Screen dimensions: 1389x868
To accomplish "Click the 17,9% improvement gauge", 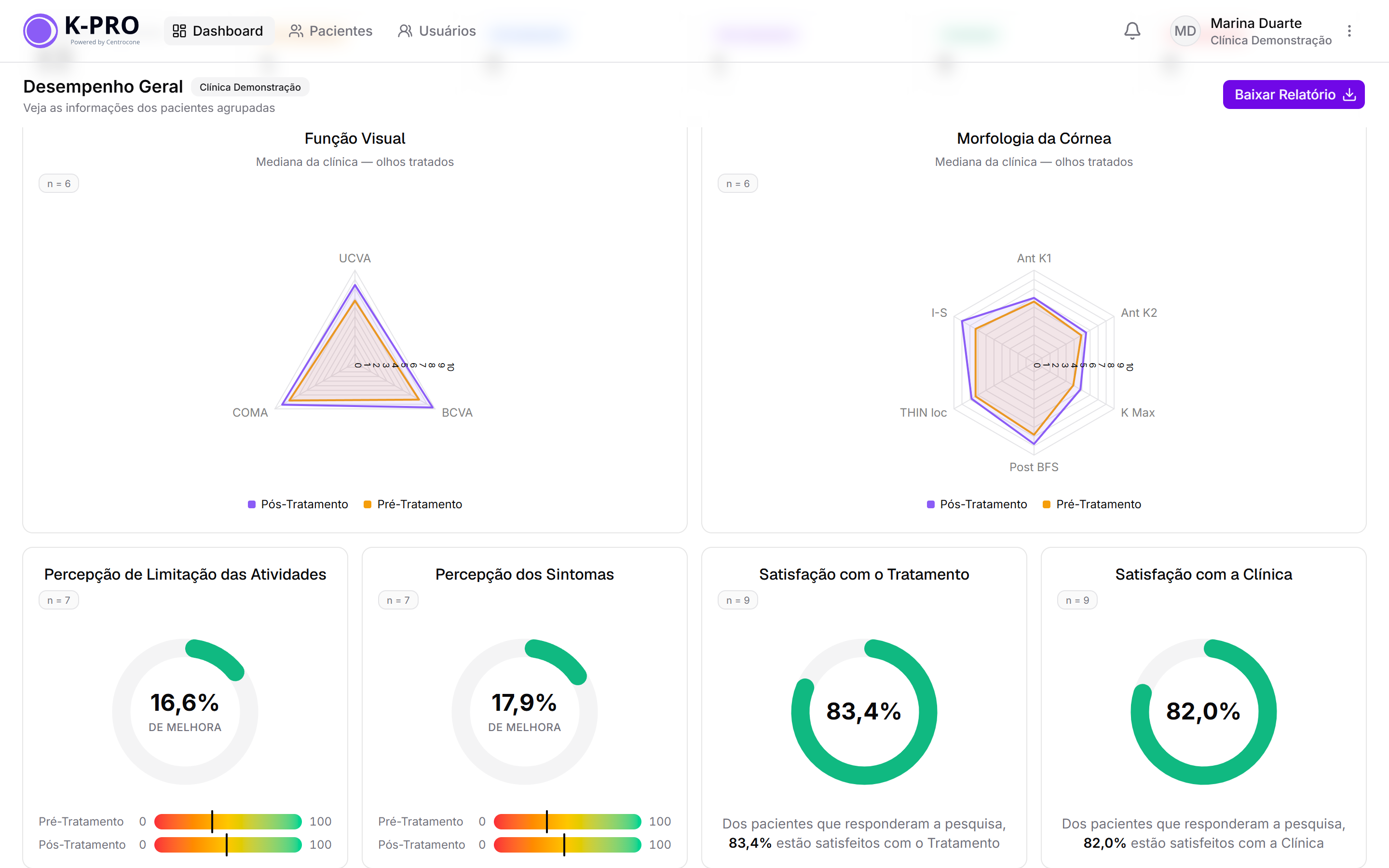I will point(524,711).
